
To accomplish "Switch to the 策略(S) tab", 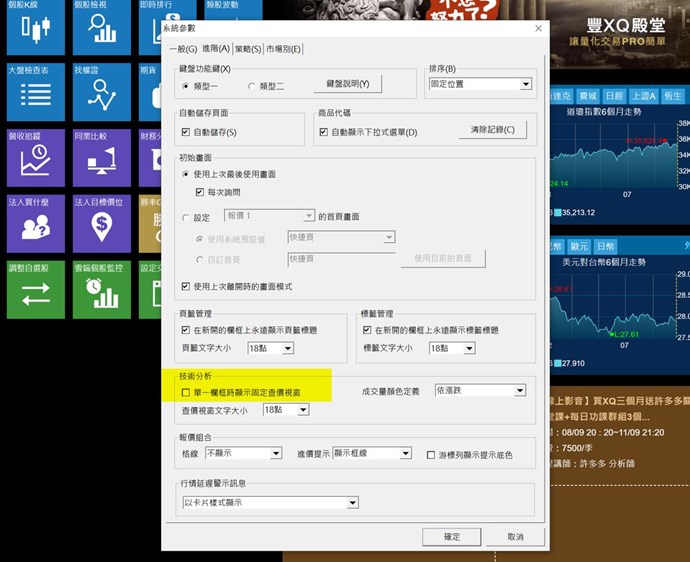I will coord(249,49).
